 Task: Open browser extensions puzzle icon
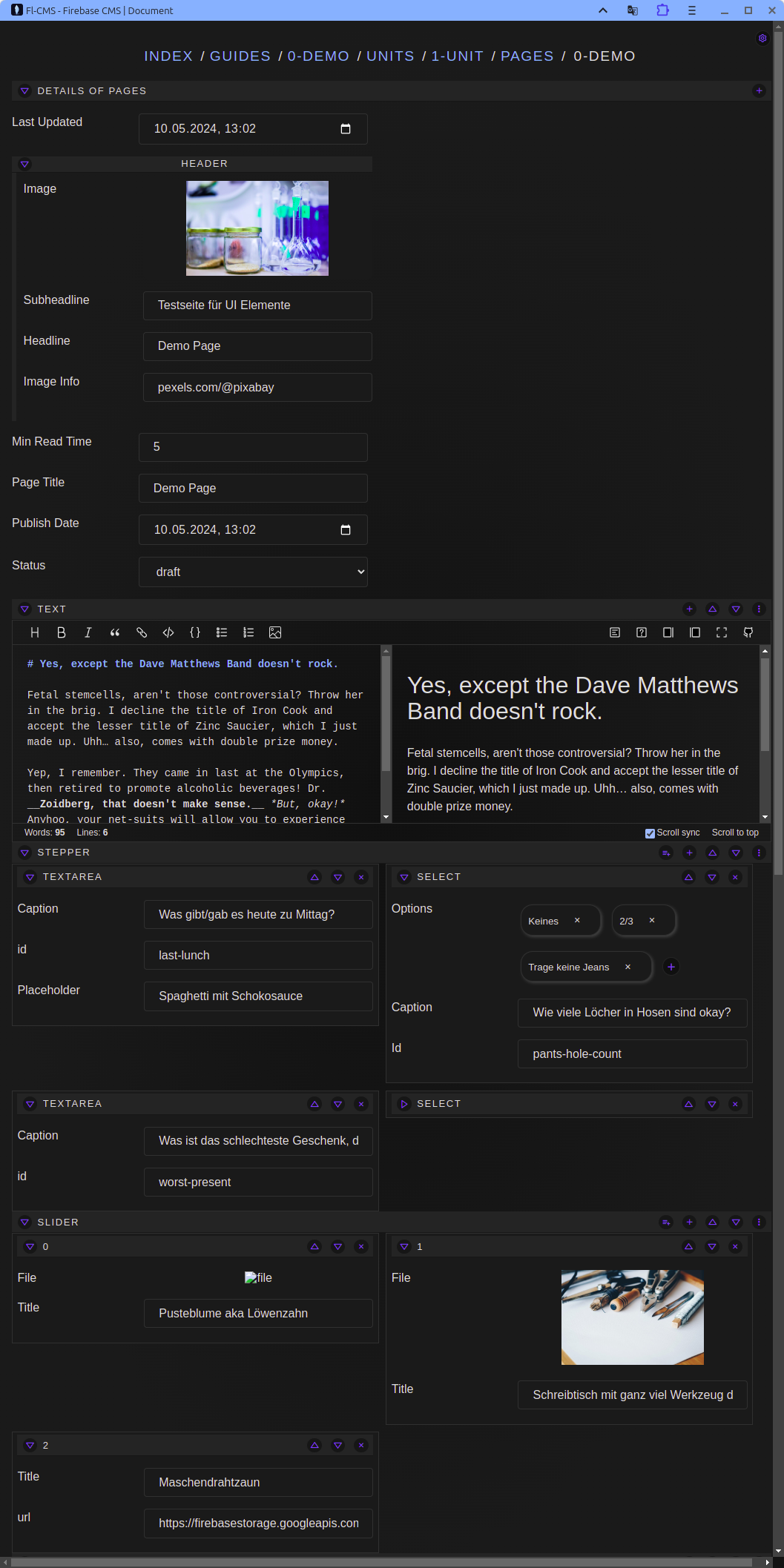click(x=662, y=10)
